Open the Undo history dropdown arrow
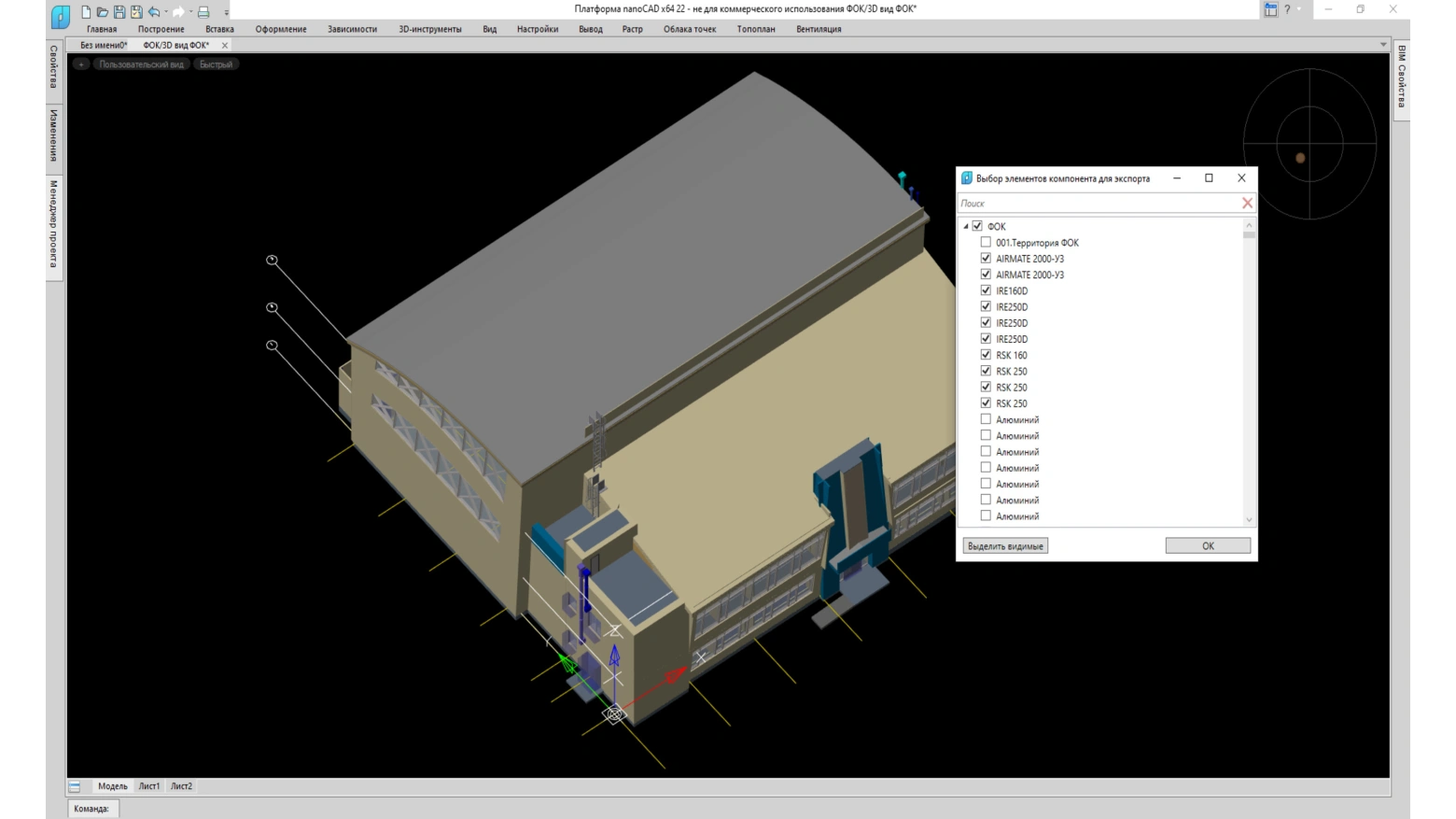 [166, 12]
